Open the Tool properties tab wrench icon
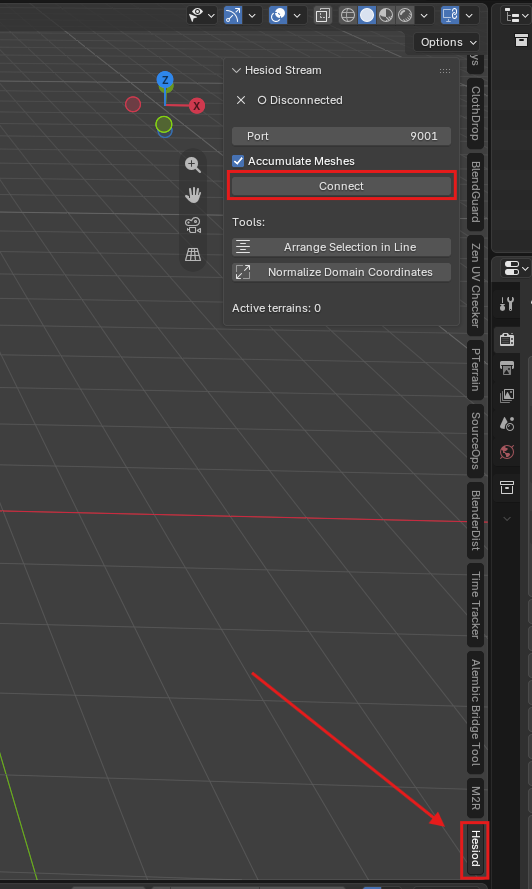532x889 pixels. click(x=507, y=304)
